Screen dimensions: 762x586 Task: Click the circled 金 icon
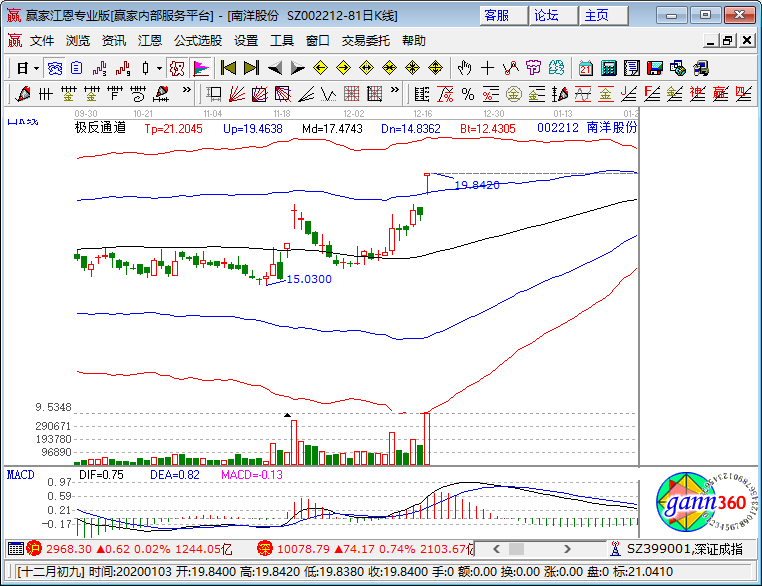click(x=514, y=94)
